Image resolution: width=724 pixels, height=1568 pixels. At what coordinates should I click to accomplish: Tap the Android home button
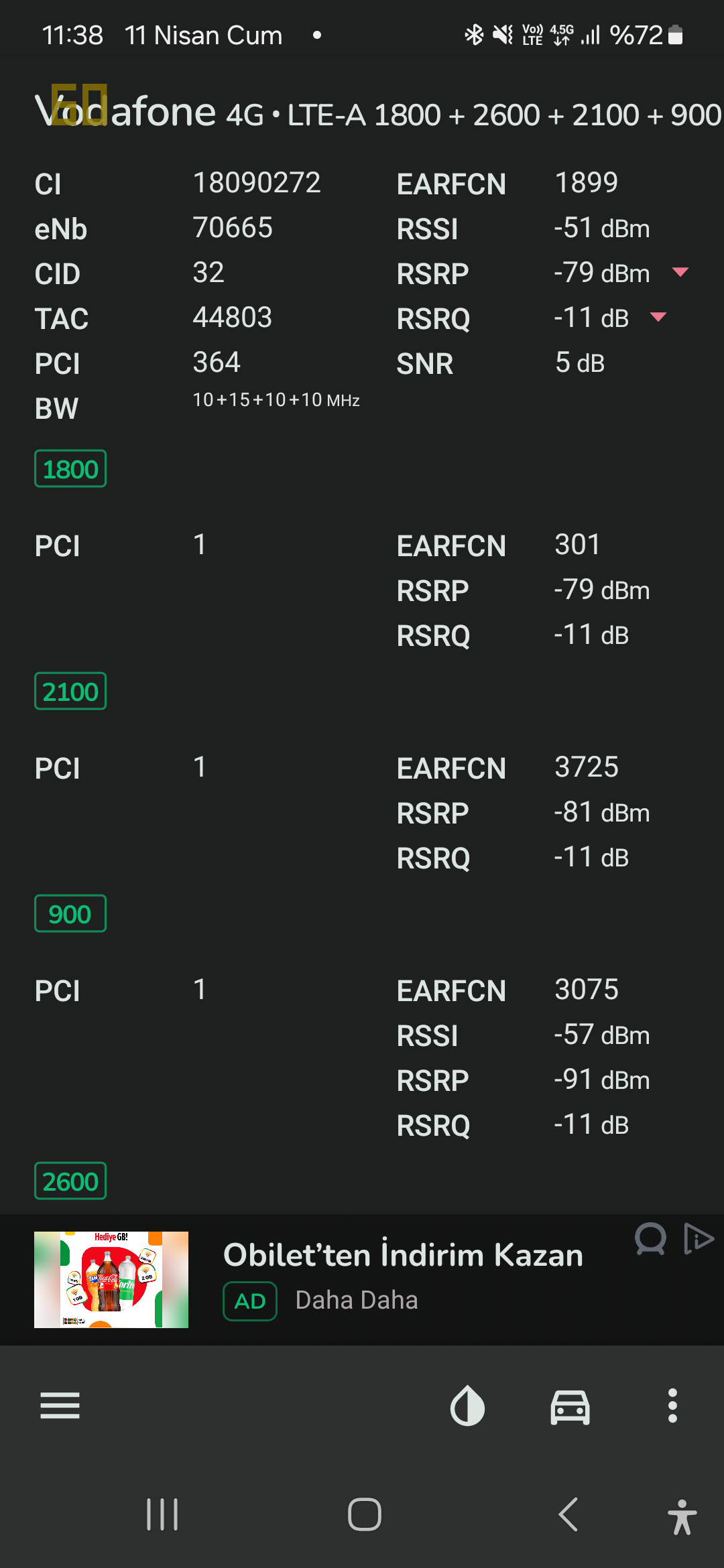point(365,1514)
